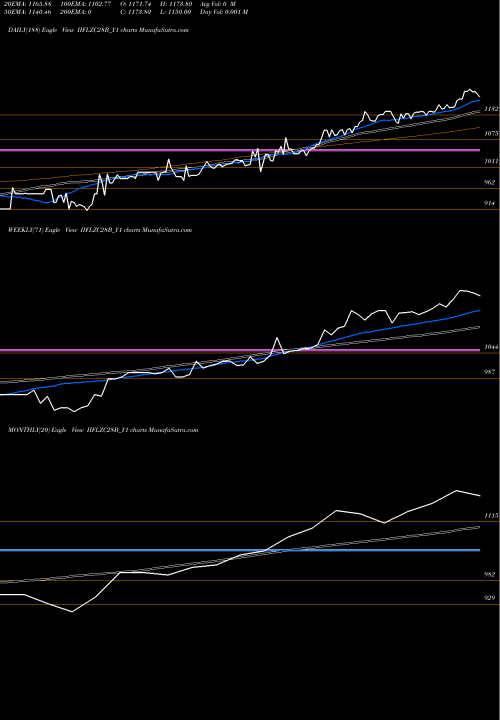This screenshot has width=500, height=720.
Task: Click the 1044 price label on weekly chart
Action: (491, 348)
